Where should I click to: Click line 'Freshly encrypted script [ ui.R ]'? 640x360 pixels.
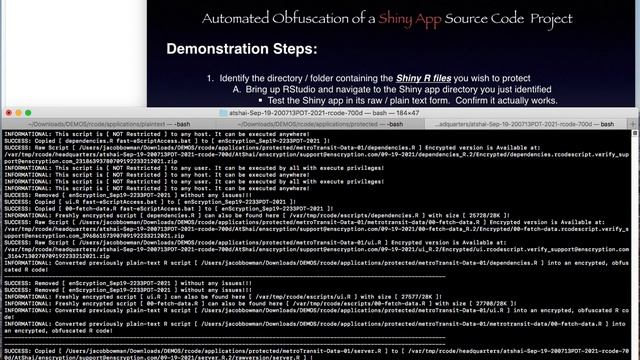tap(223, 297)
